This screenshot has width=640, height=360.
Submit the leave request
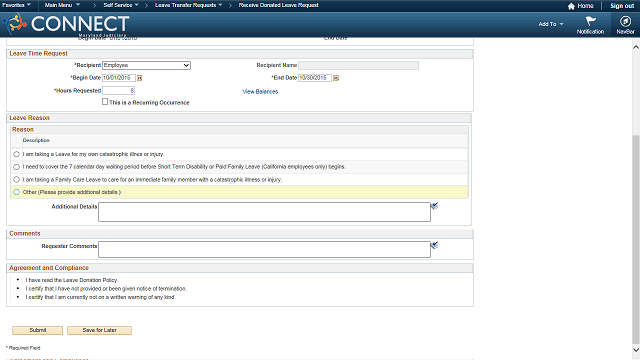(x=38, y=330)
